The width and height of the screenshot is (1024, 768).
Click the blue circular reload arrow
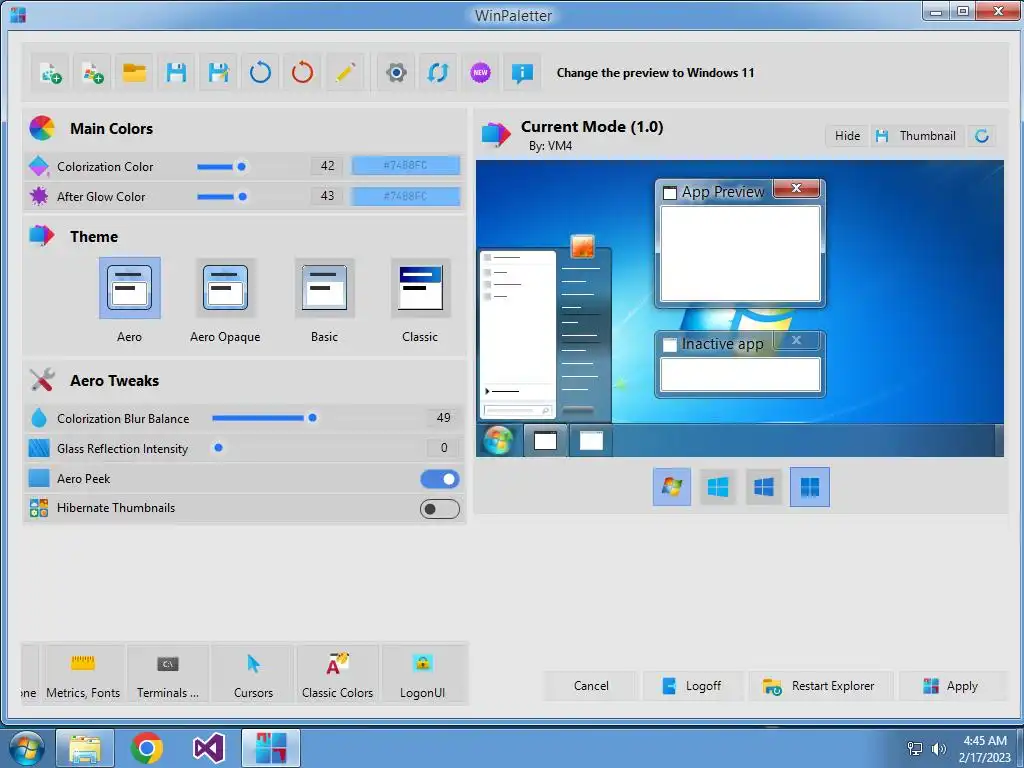coord(260,72)
